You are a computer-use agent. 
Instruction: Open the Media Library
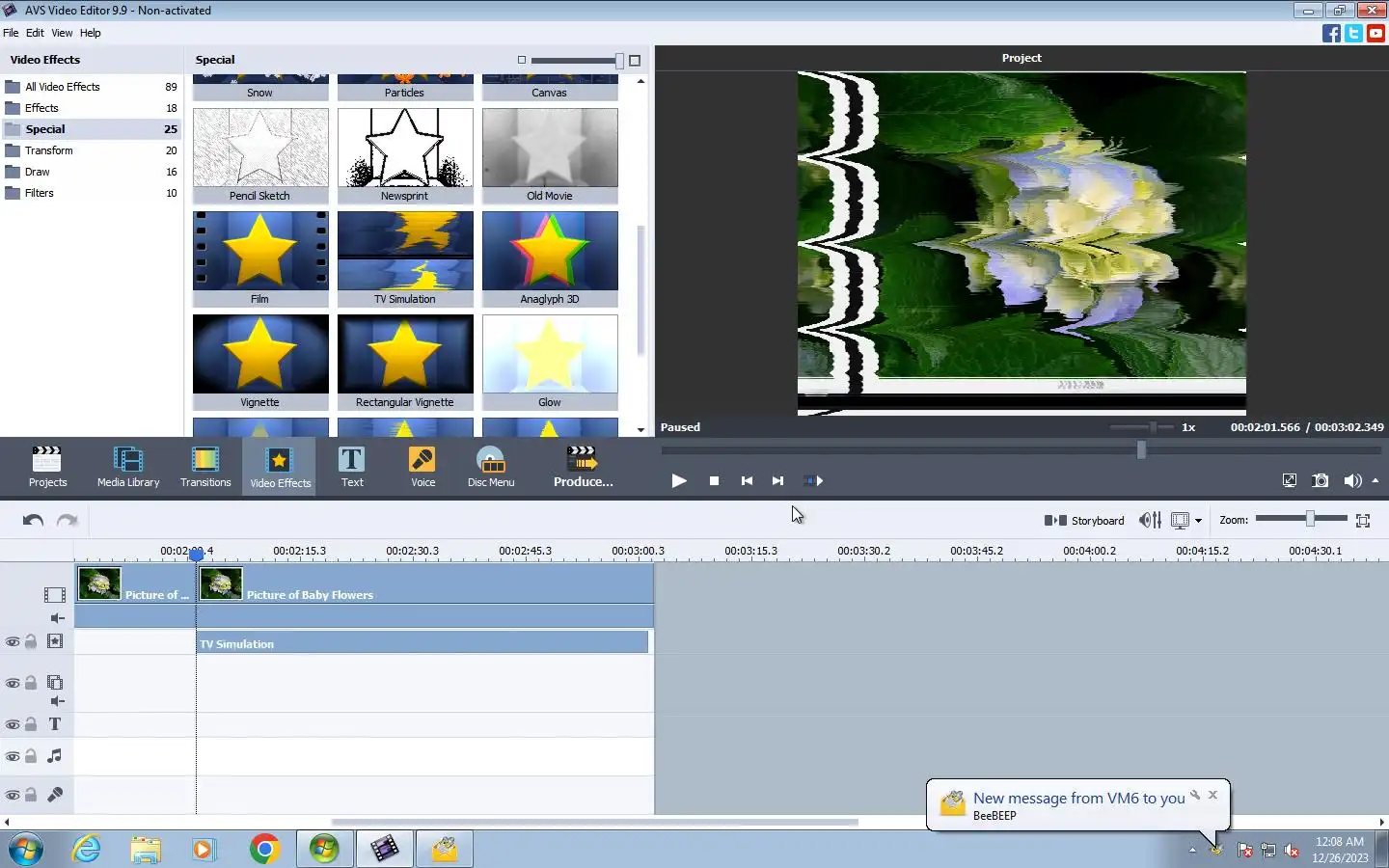(128, 467)
